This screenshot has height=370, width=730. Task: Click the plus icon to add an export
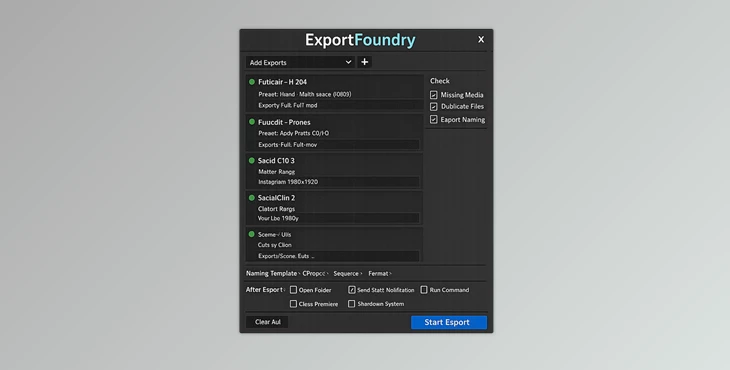click(365, 62)
